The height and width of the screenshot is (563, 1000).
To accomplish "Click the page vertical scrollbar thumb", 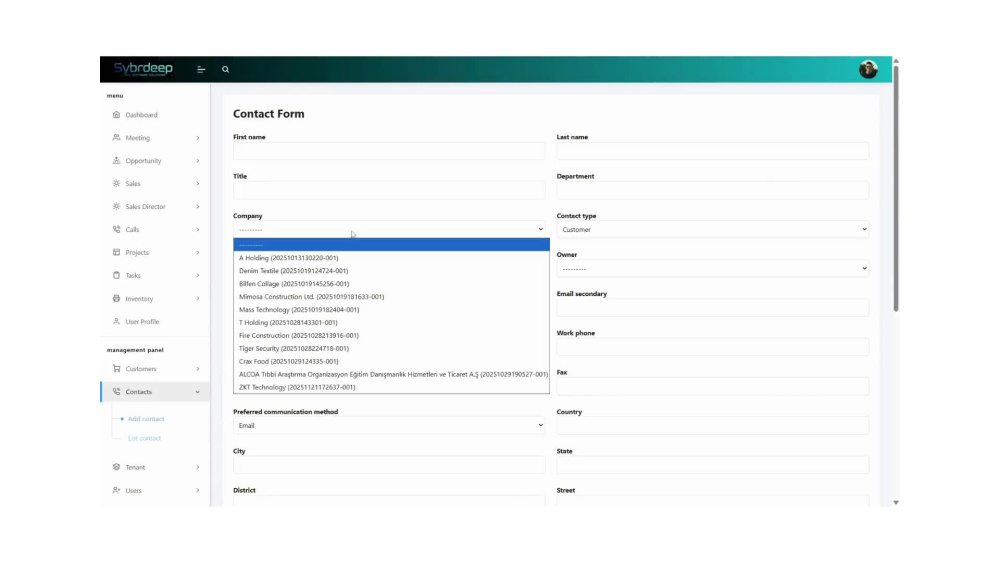I will [x=896, y=188].
